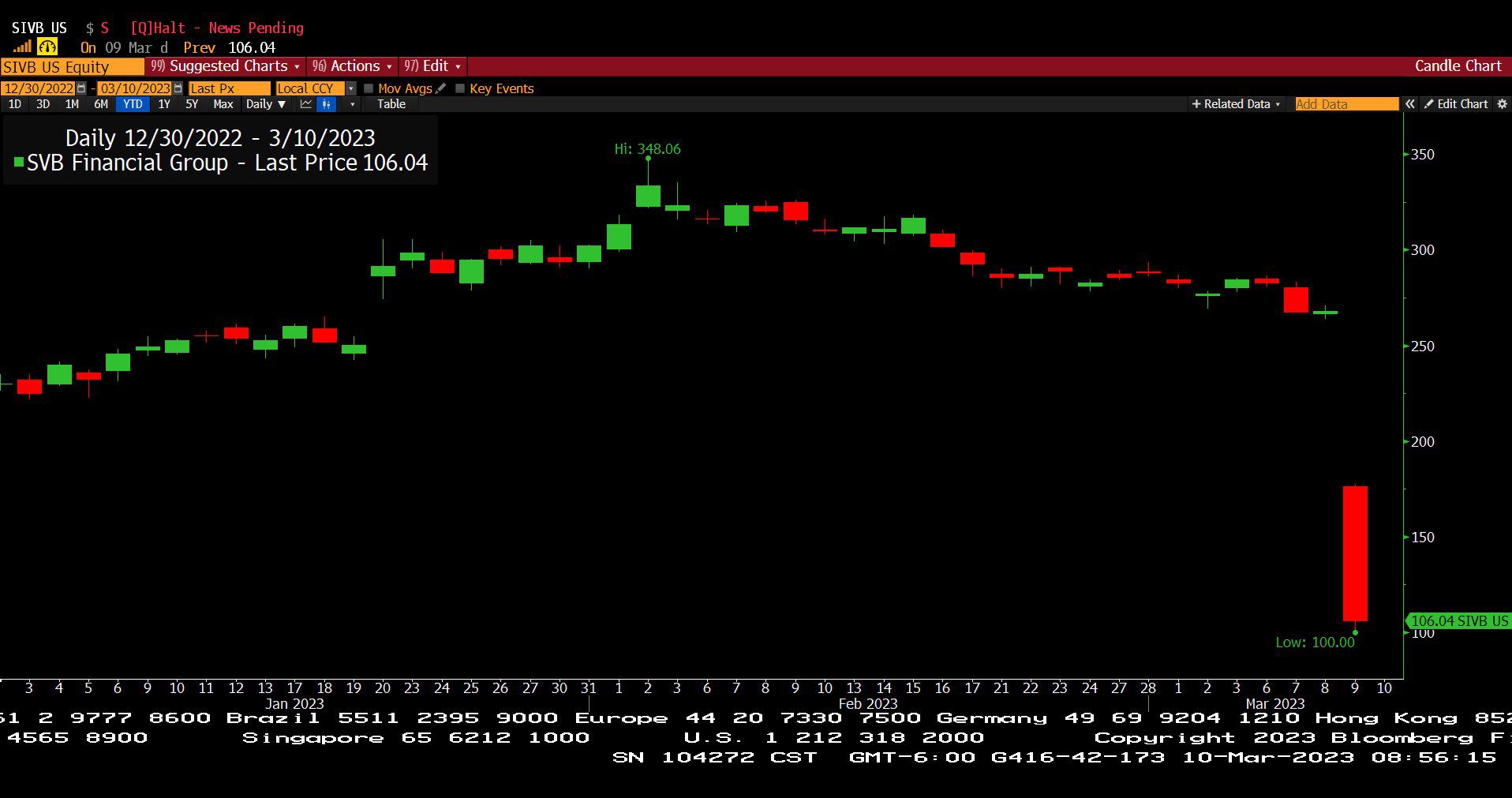Click the 350 y-axis label
This screenshot has width=1512, height=798.
point(1423,155)
